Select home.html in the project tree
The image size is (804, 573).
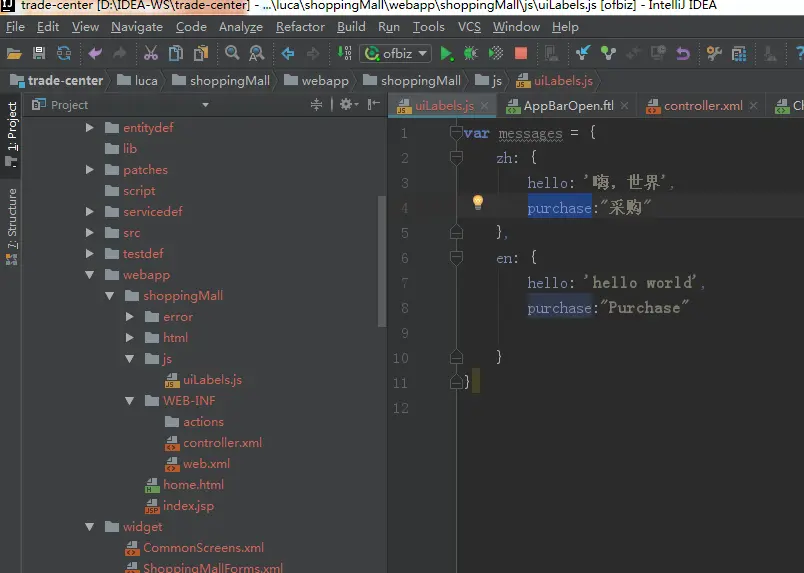[185, 485]
